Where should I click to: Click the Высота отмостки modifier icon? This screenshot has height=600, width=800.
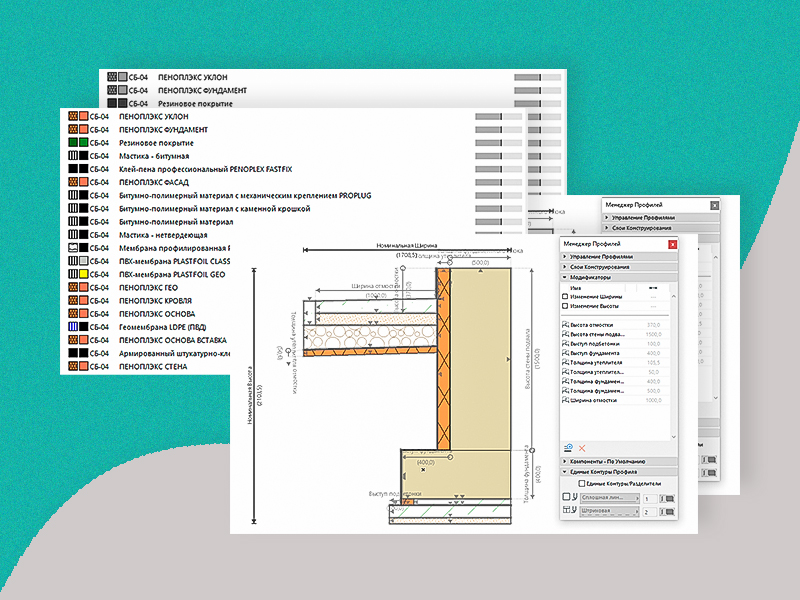[567, 325]
